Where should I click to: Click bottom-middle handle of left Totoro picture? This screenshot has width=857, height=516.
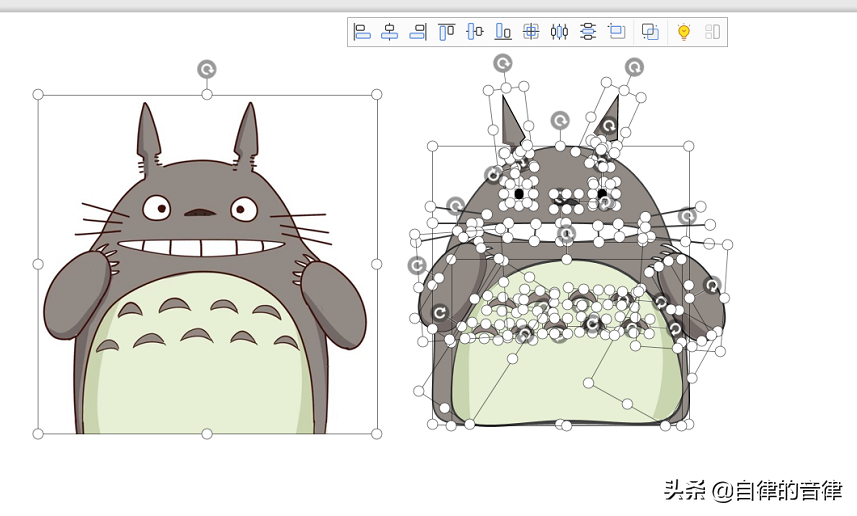[x=207, y=434]
